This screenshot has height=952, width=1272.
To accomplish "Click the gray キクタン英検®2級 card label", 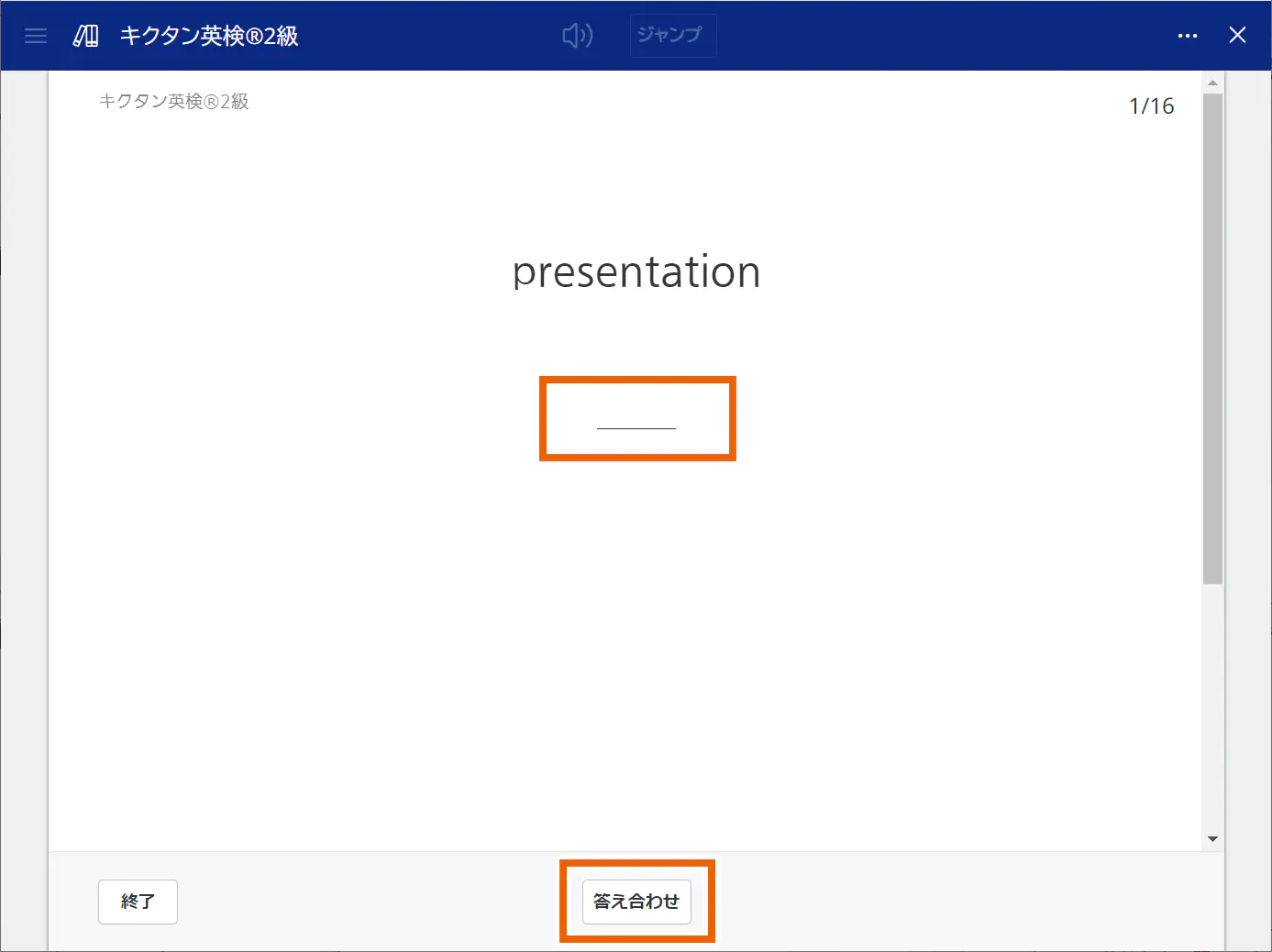I will 174,101.
